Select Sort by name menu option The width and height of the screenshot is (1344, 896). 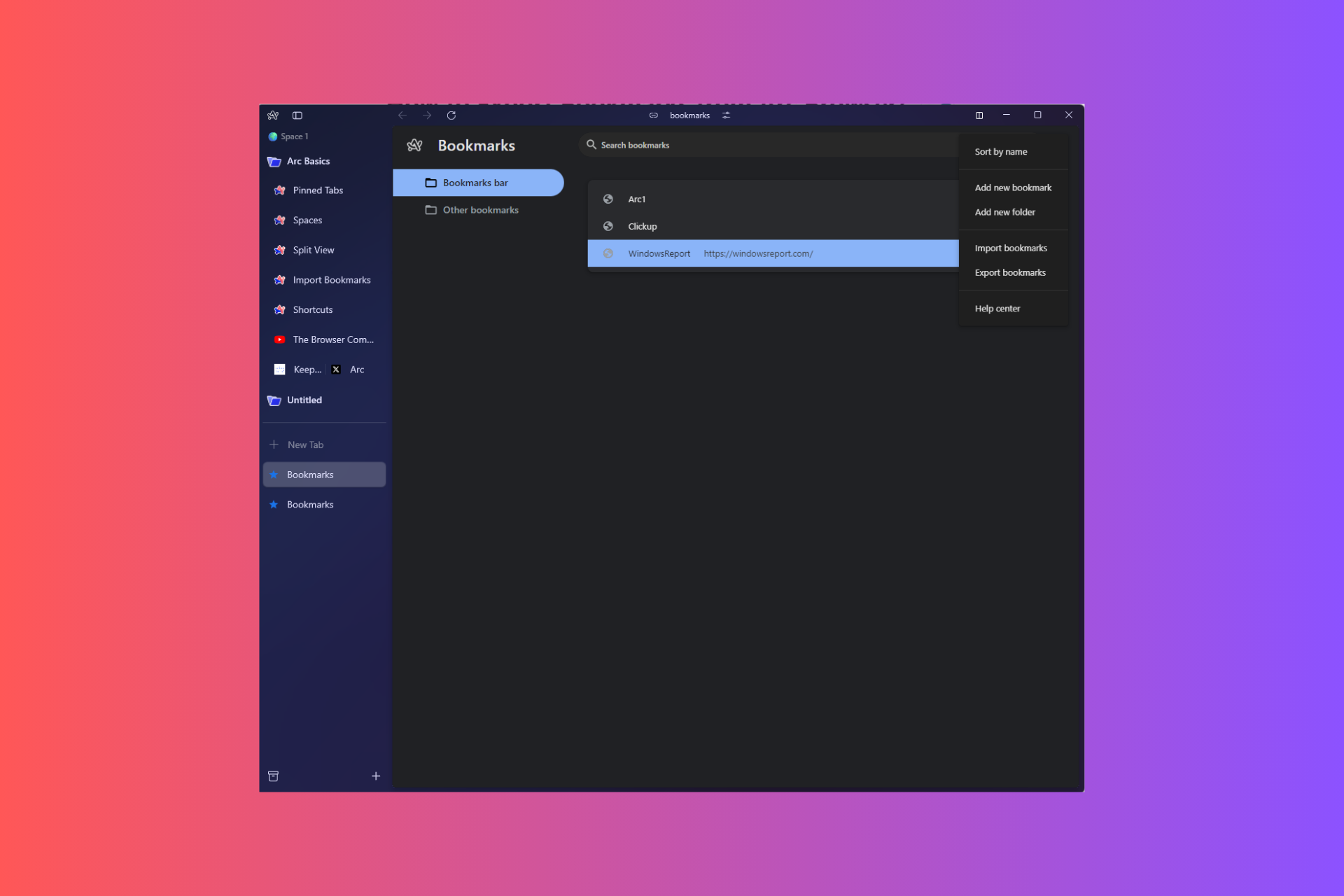(x=1001, y=152)
